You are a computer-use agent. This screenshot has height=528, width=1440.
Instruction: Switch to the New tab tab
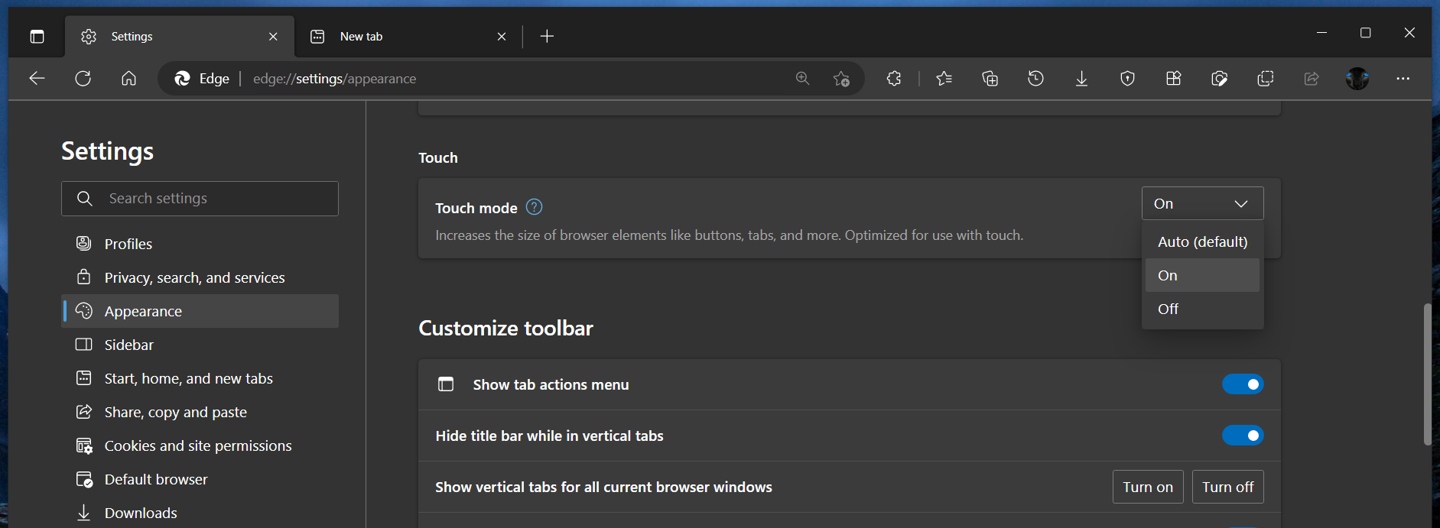coord(408,36)
